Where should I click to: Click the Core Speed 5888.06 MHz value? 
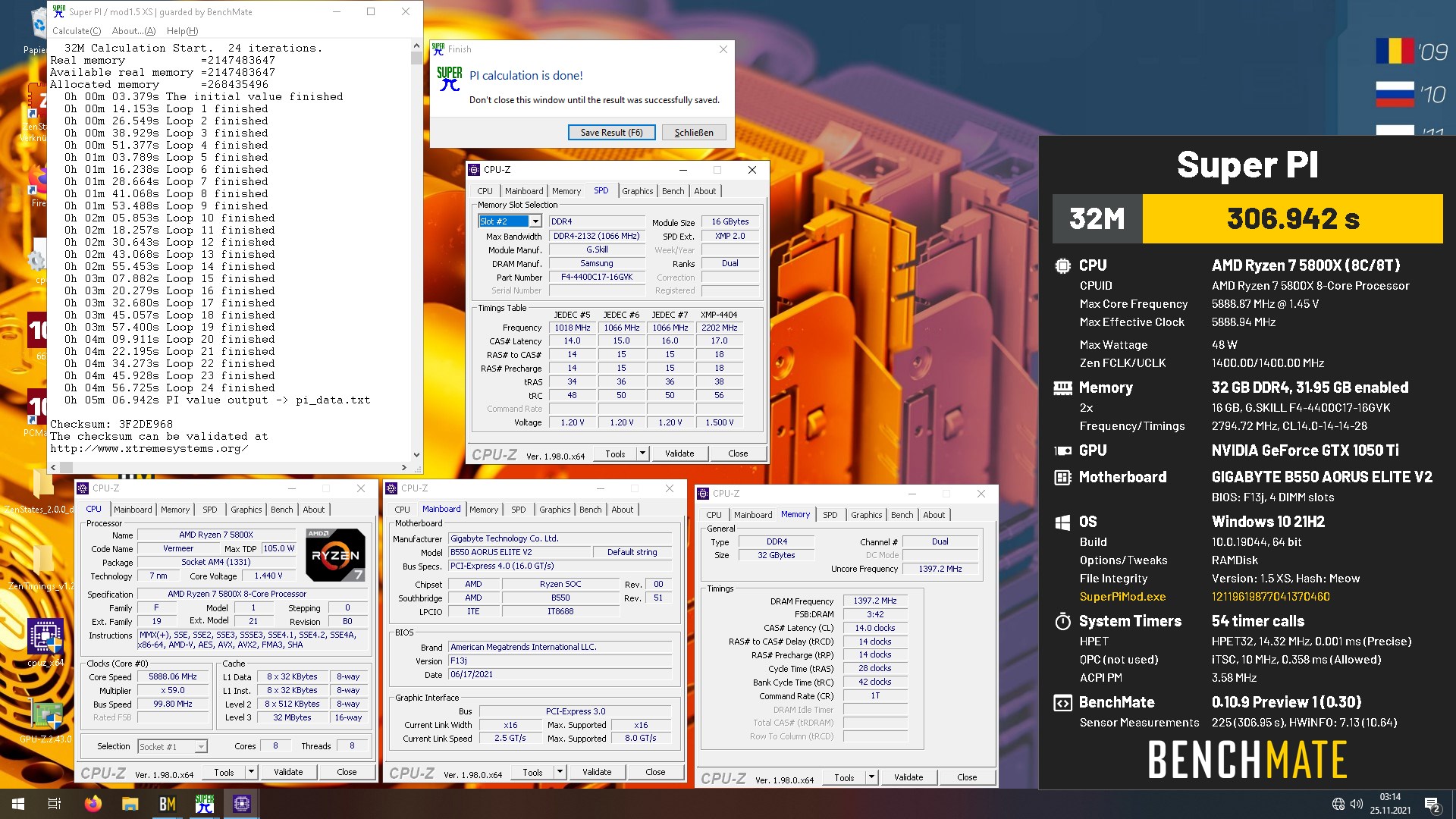pos(173,676)
